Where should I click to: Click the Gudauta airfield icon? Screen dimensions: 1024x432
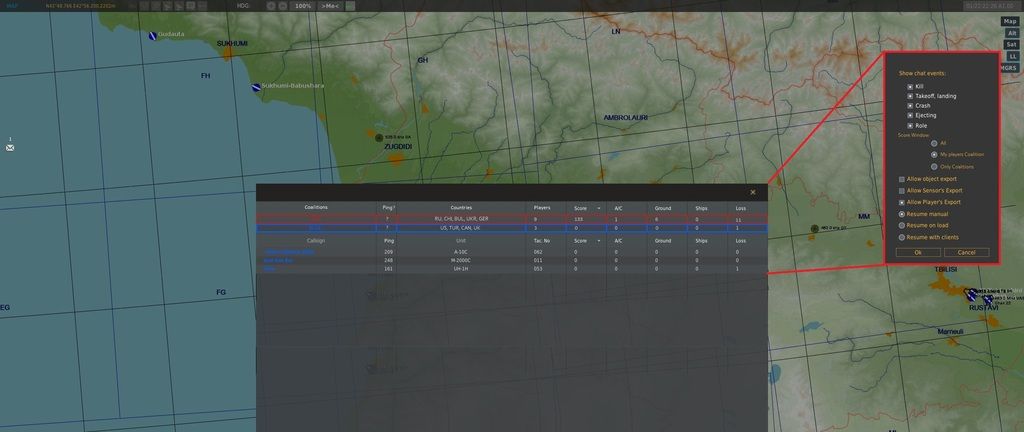point(152,35)
